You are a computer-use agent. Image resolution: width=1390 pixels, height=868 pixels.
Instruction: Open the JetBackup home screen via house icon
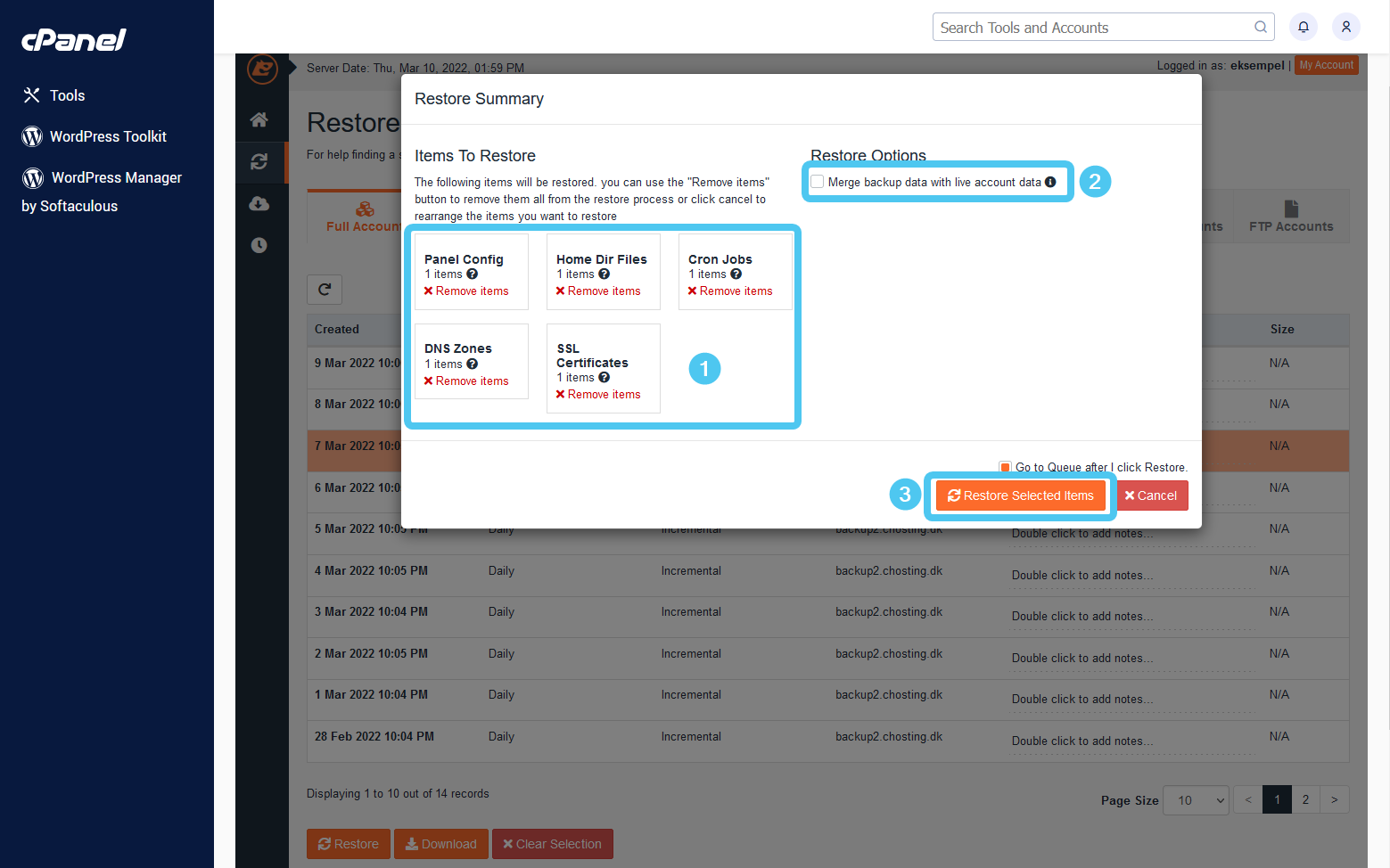pyautogui.click(x=259, y=119)
